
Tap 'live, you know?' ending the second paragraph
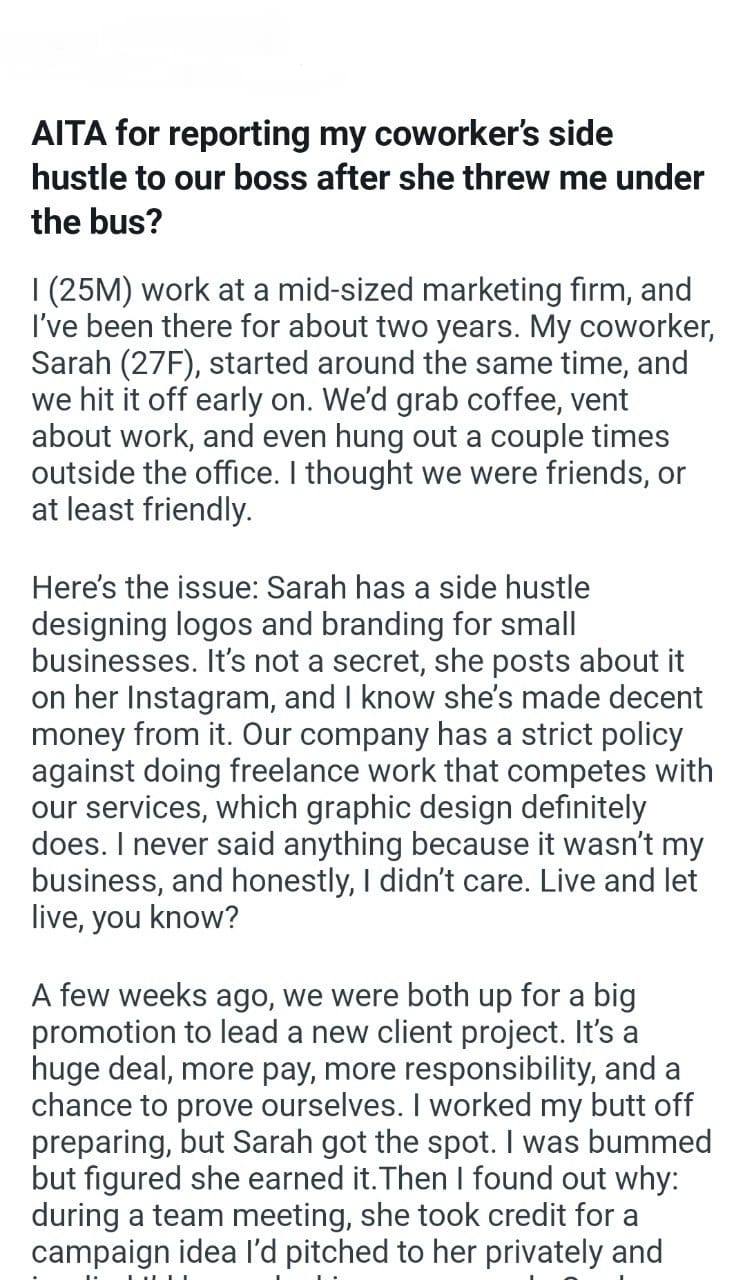click(135, 918)
